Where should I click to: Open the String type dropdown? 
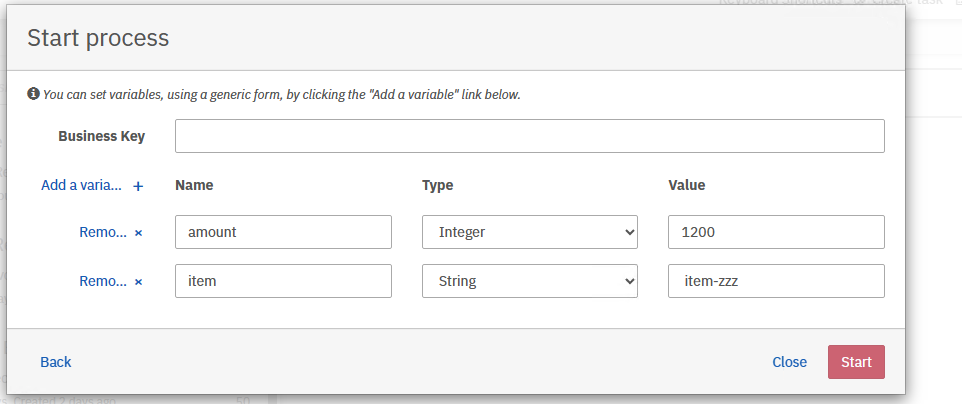click(x=529, y=281)
